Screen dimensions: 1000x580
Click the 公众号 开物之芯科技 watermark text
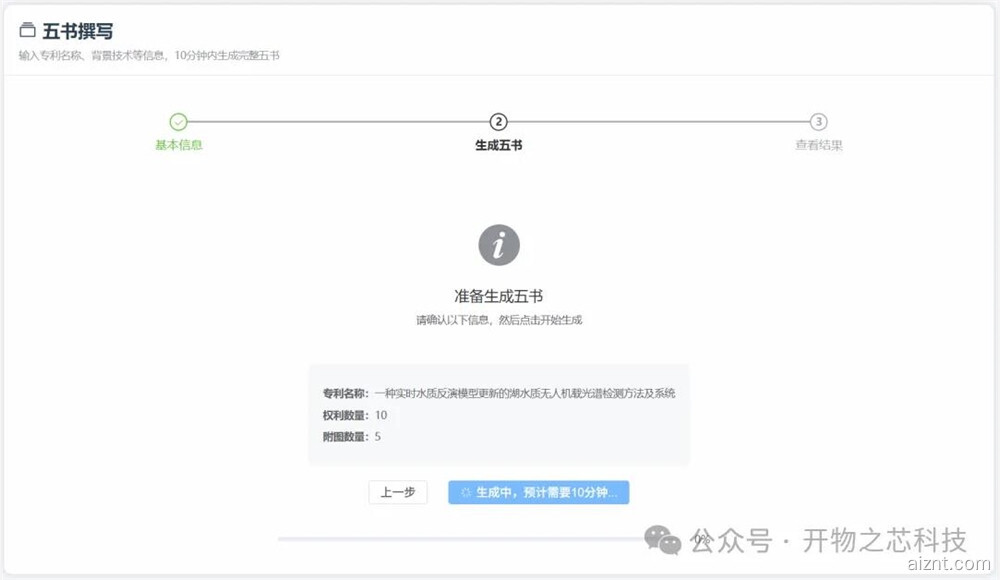[829, 541]
